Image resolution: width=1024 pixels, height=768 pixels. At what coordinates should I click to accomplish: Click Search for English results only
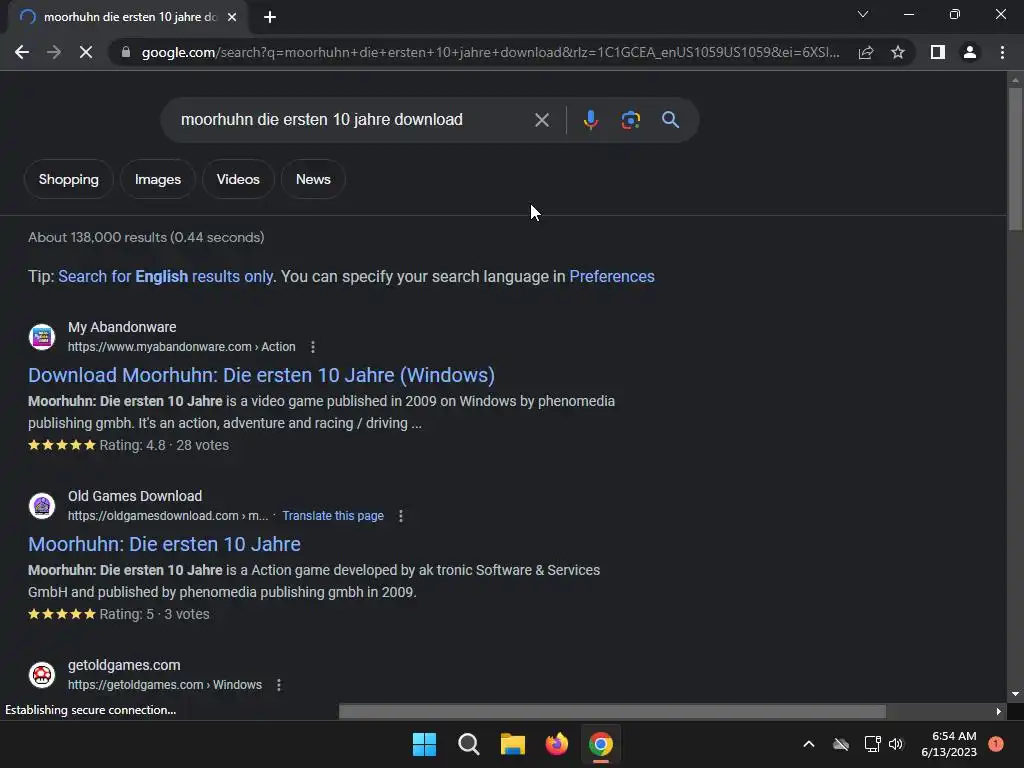click(165, 276)
